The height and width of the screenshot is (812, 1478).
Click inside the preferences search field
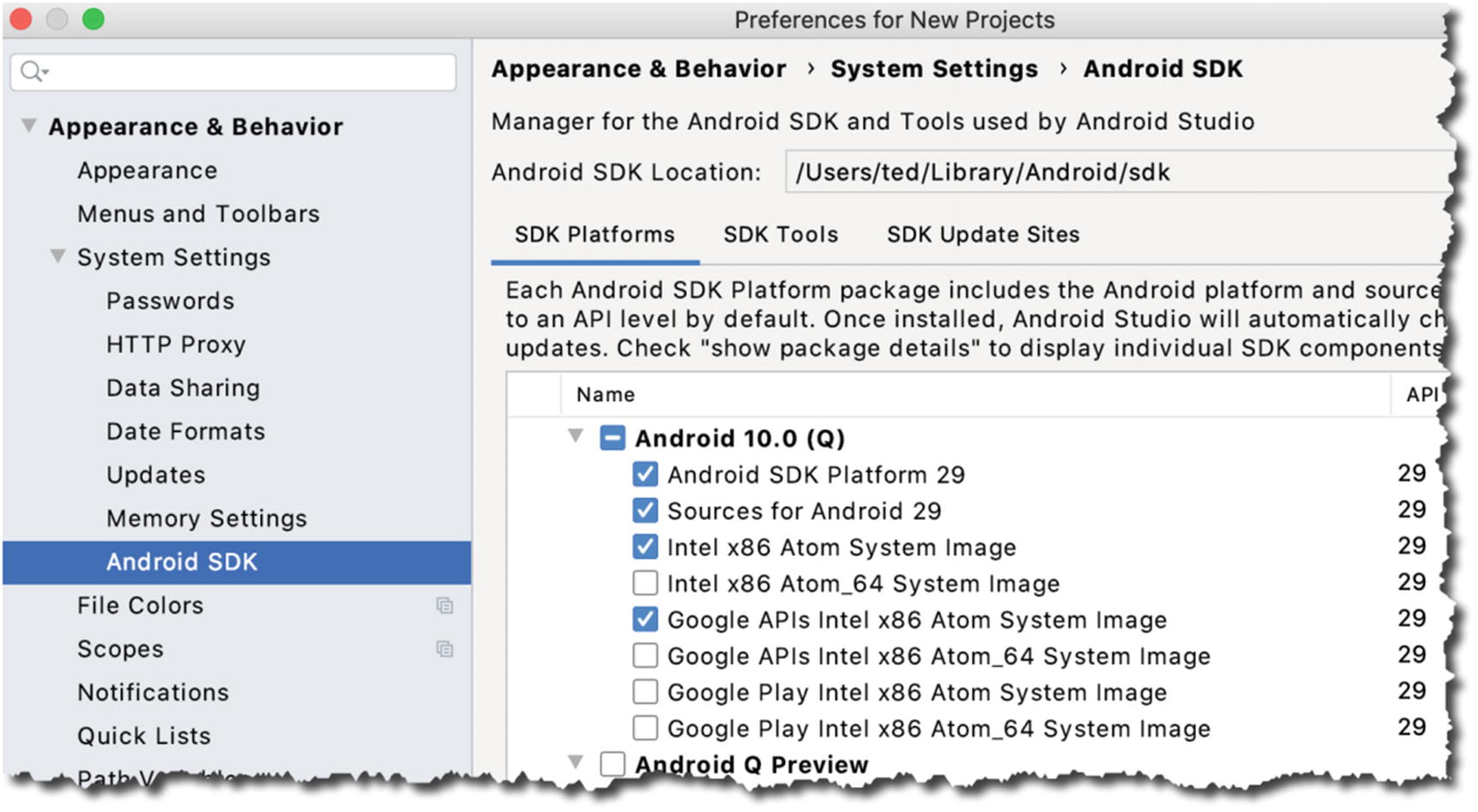pos(233,72)
